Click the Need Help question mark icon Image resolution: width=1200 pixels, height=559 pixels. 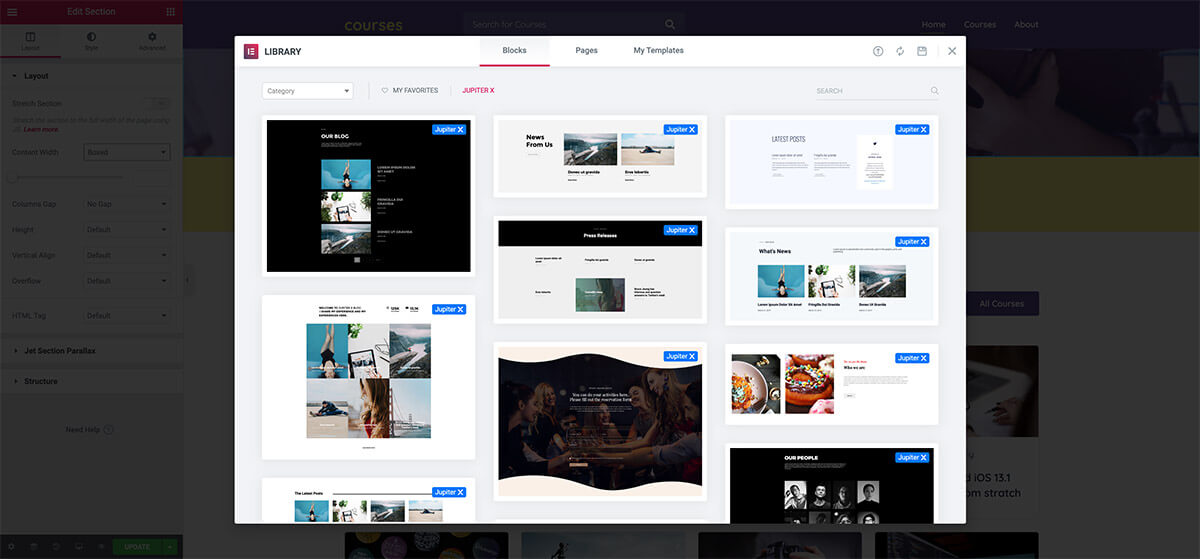[x=108, y=430]
